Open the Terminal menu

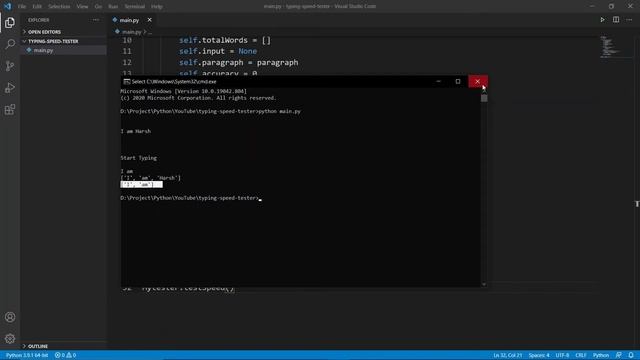pos(135,7)
